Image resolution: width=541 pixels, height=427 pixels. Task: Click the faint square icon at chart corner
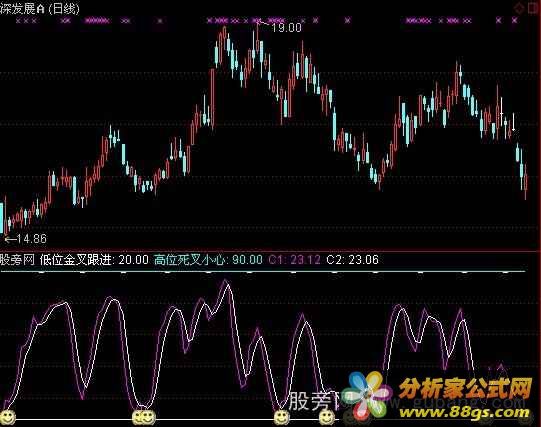pos(533,8)
